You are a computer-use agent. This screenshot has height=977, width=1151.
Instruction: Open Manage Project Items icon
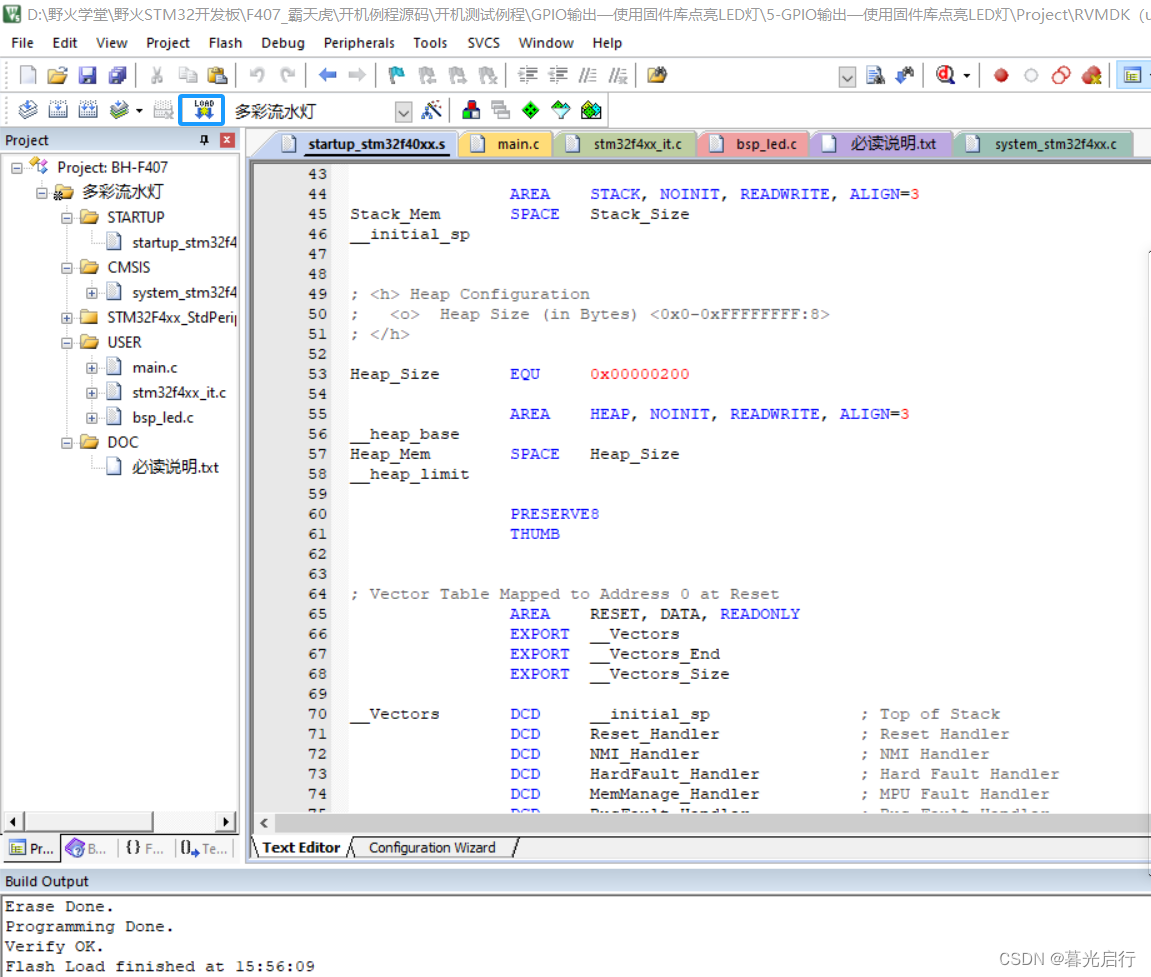[x=471, y=110]
